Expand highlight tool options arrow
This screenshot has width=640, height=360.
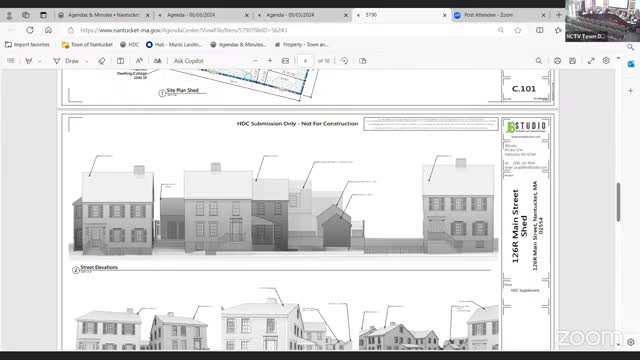click(x=40, y=61)
